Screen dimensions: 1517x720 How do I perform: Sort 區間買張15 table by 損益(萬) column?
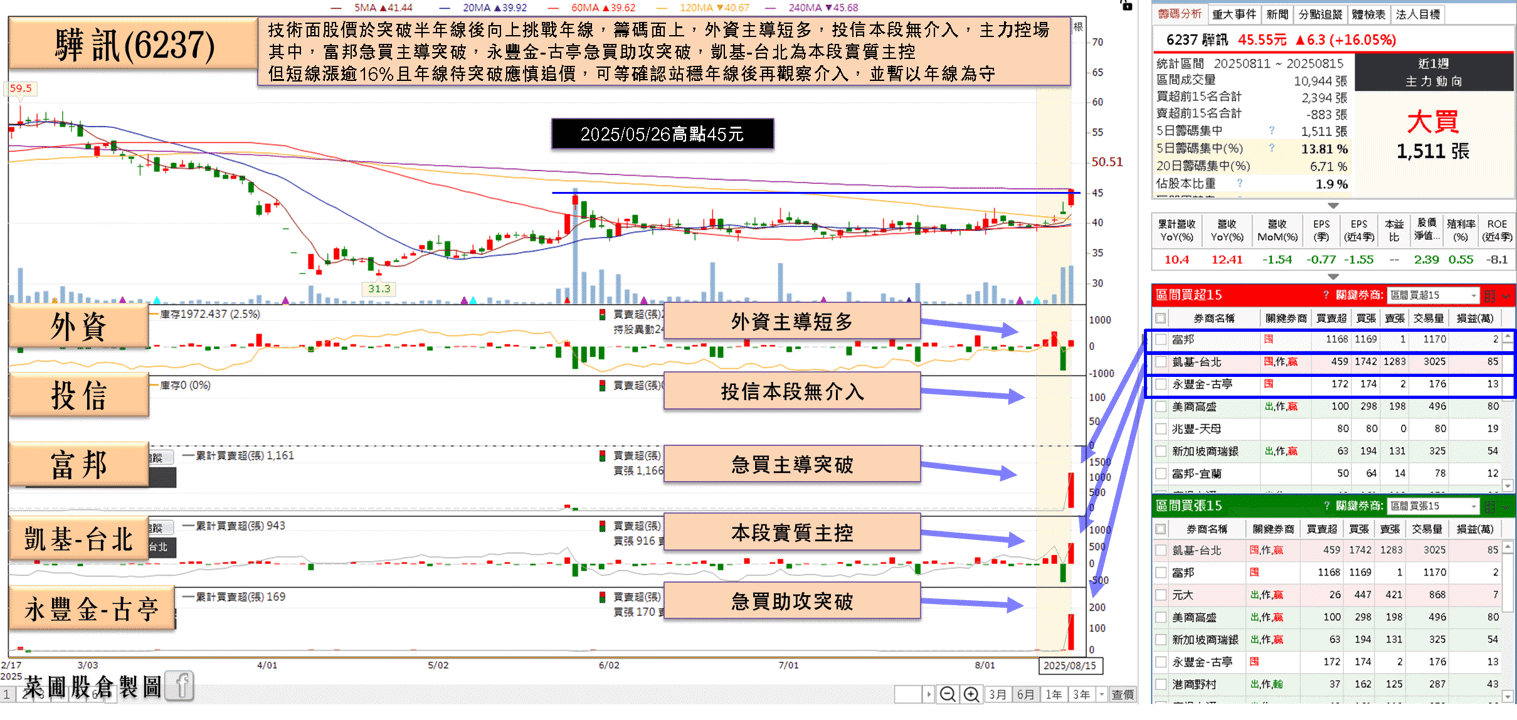pyautogui.click(x=1477, y=528)
